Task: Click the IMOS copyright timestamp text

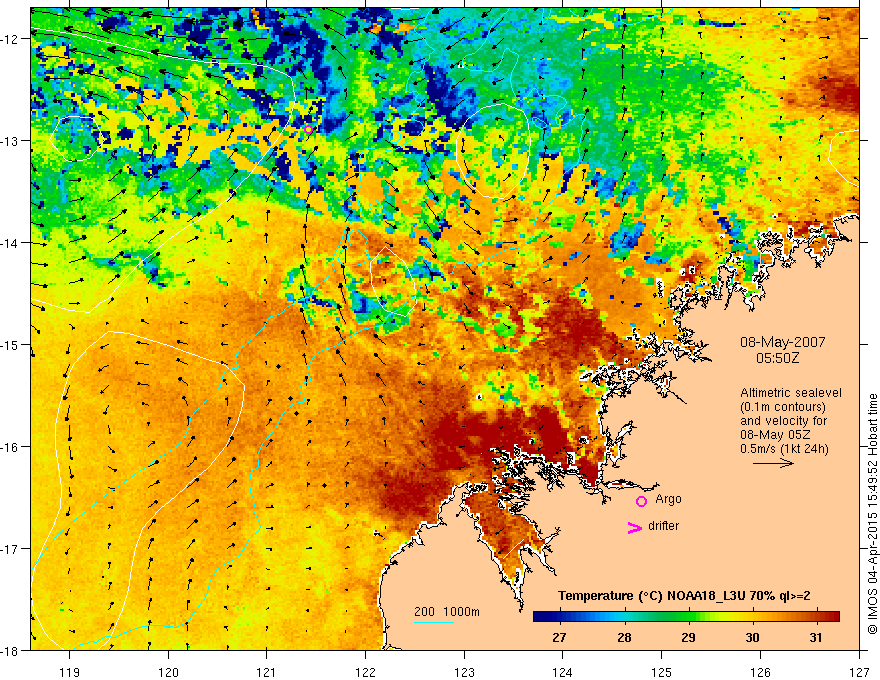Action: (x=872, y=514)
